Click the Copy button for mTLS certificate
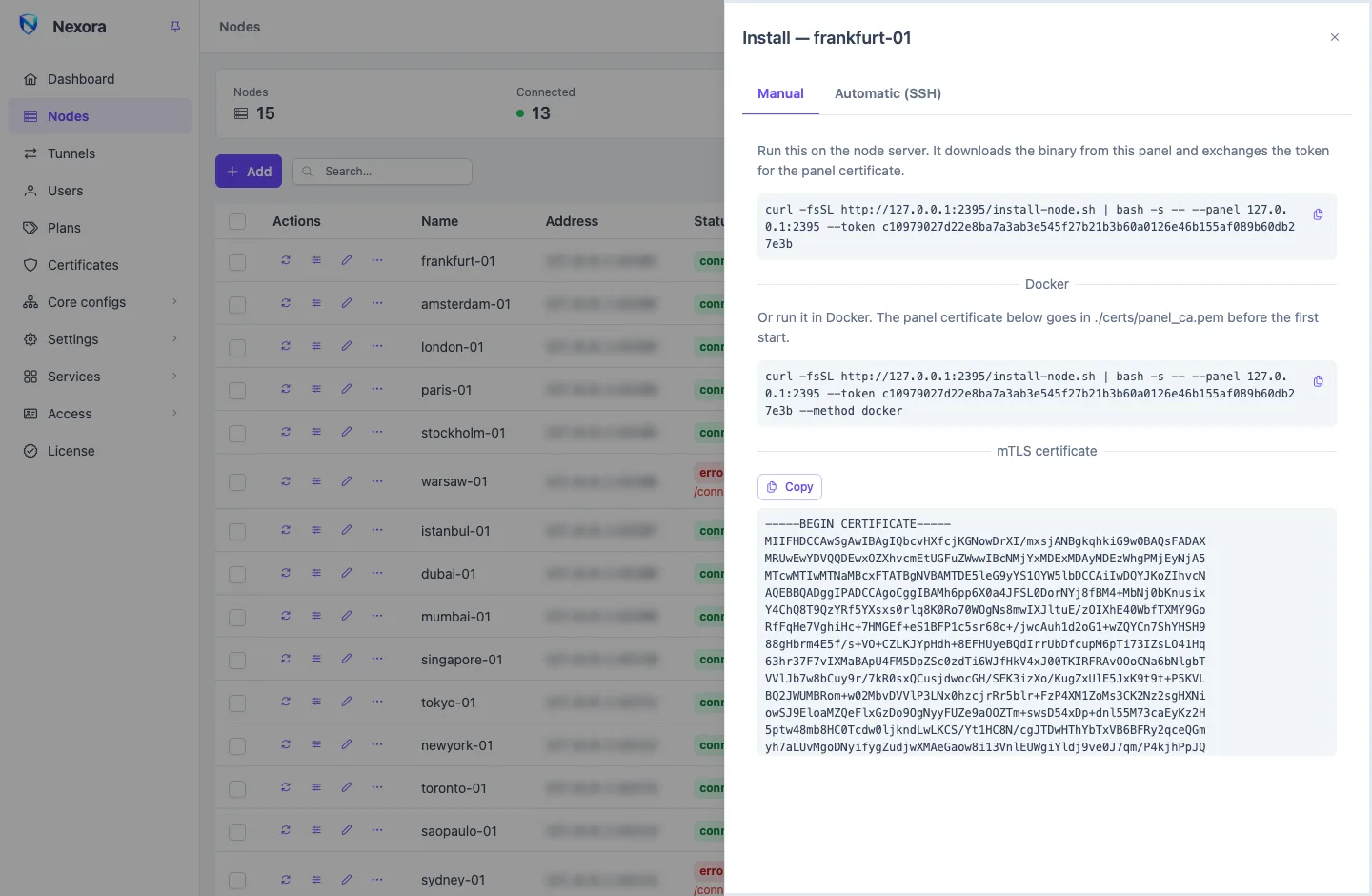Viewport: 1372px width, 896px height. point(790,487)
